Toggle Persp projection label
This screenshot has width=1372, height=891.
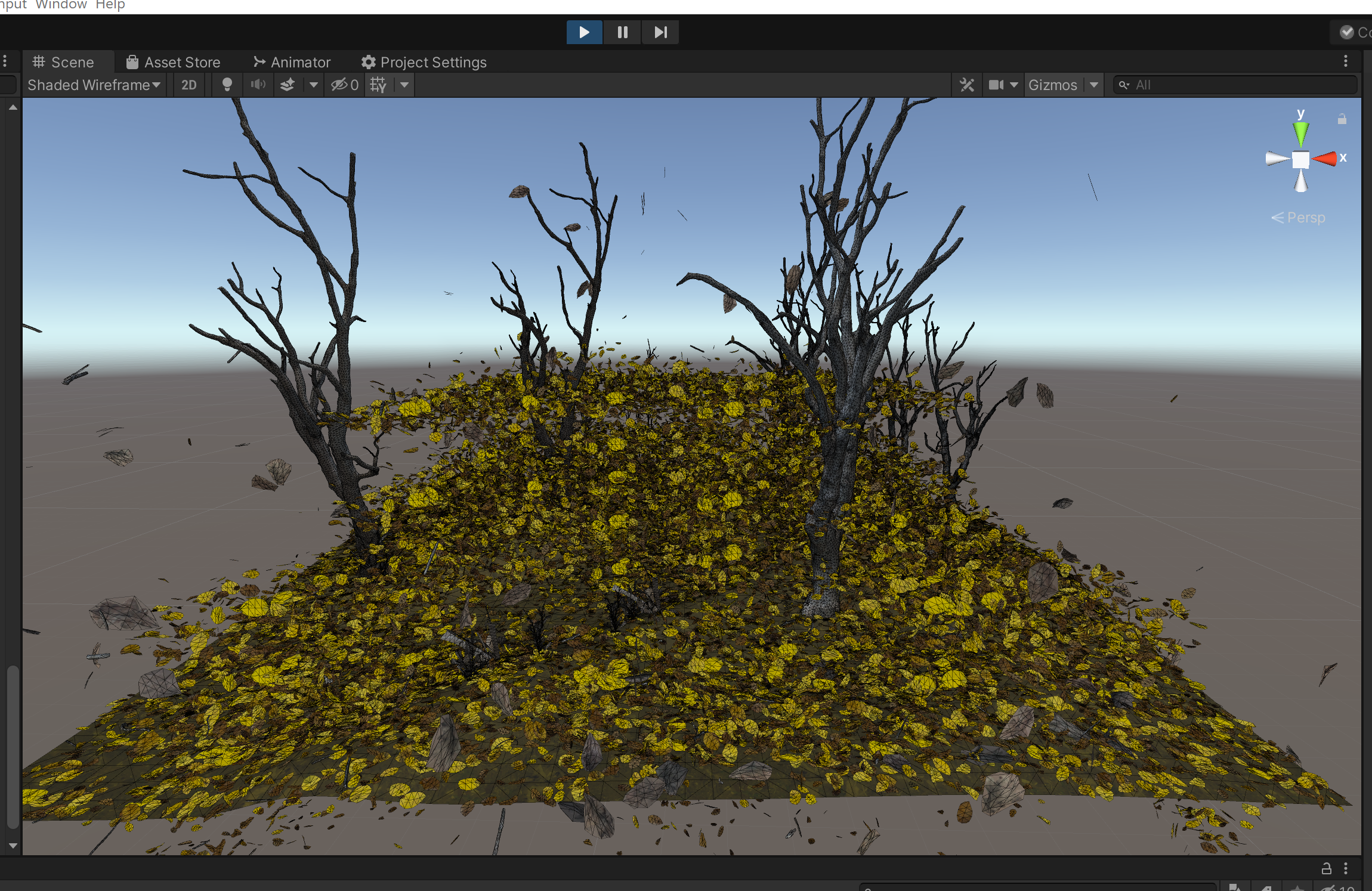[x=1299, y=218]
